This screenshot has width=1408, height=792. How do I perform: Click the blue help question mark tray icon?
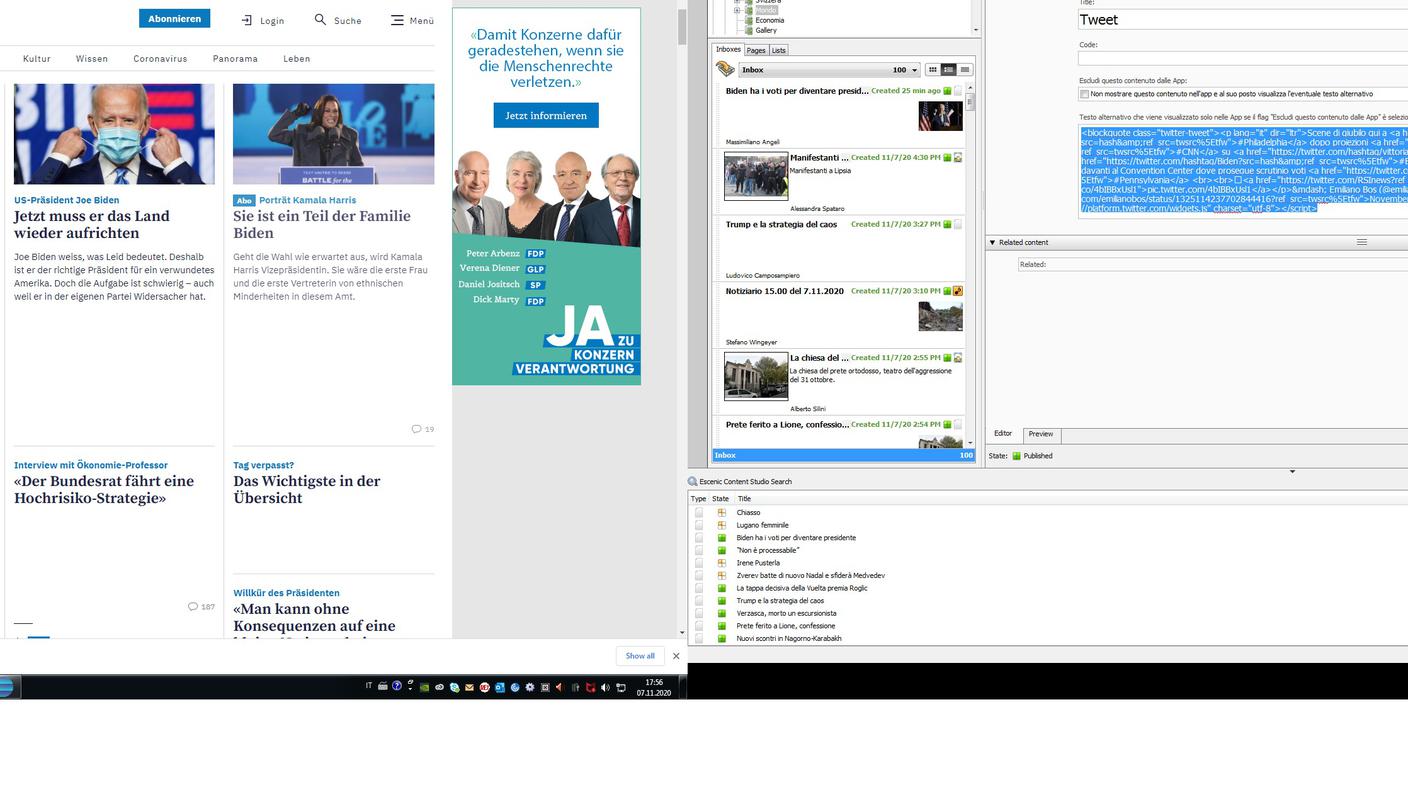397,686
